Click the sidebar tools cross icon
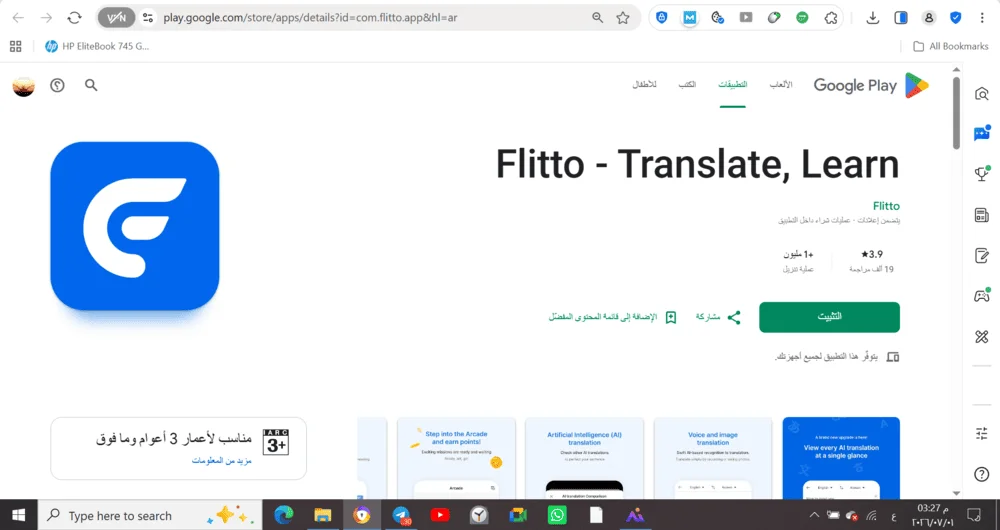1000x530 pixels. coord(982,337)
